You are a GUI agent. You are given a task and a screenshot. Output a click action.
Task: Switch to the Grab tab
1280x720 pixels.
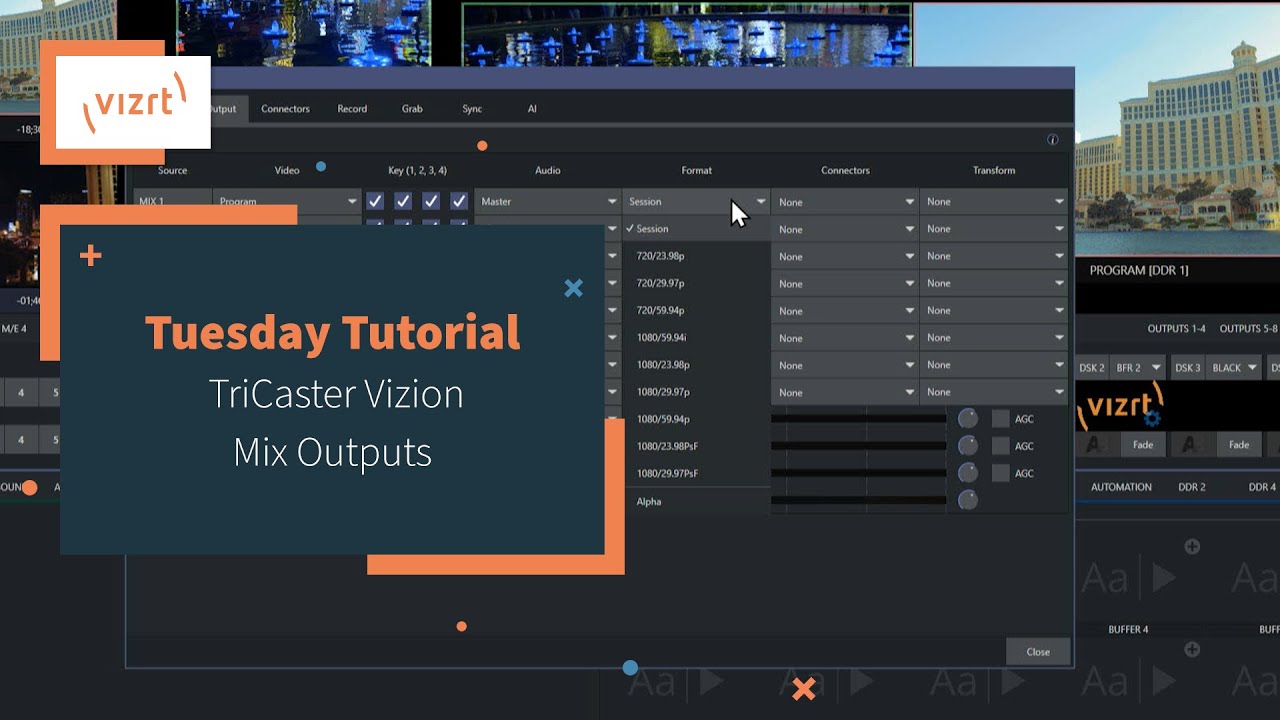[x=412, y=109]
